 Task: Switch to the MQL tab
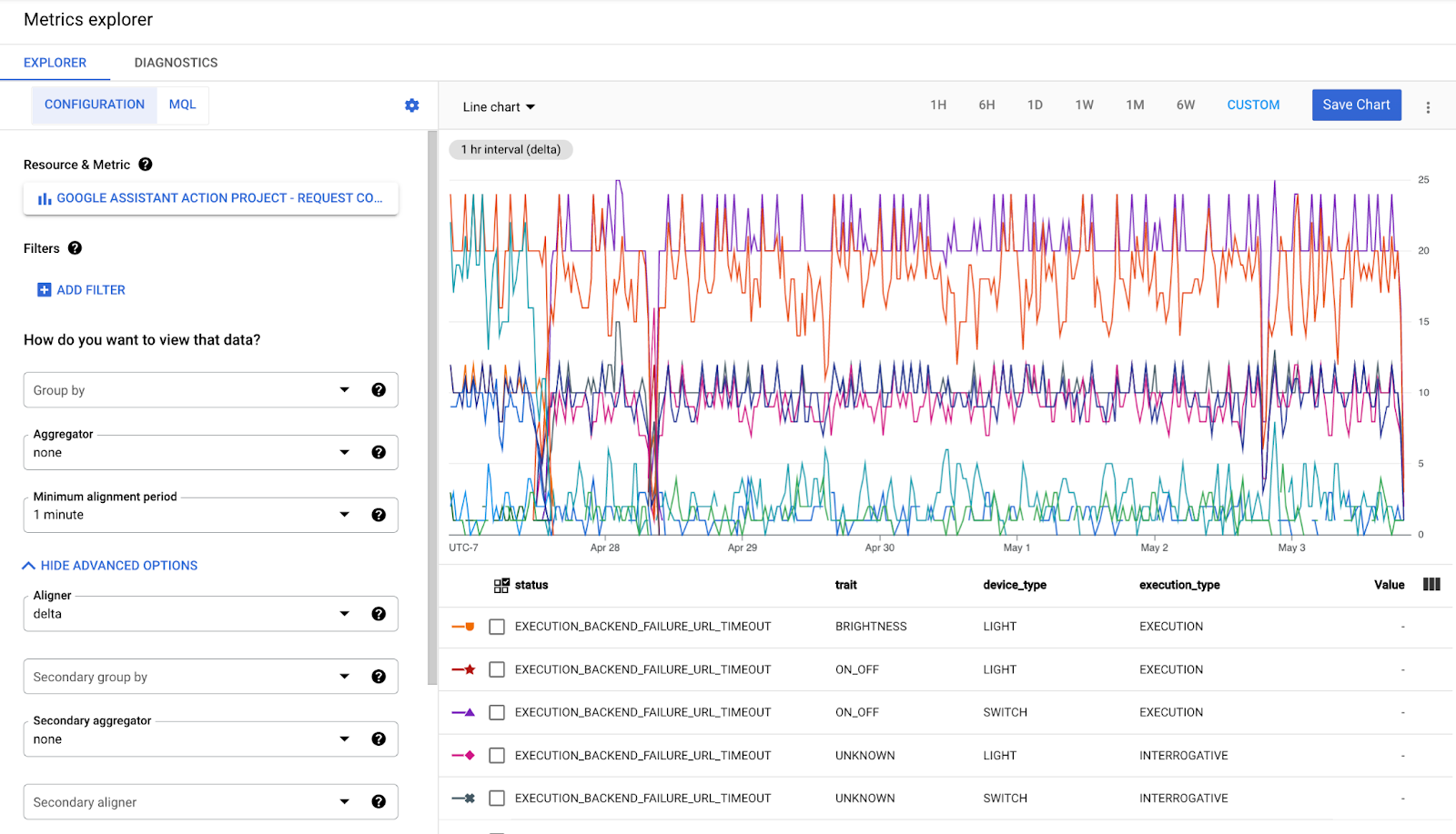[182, 105]
